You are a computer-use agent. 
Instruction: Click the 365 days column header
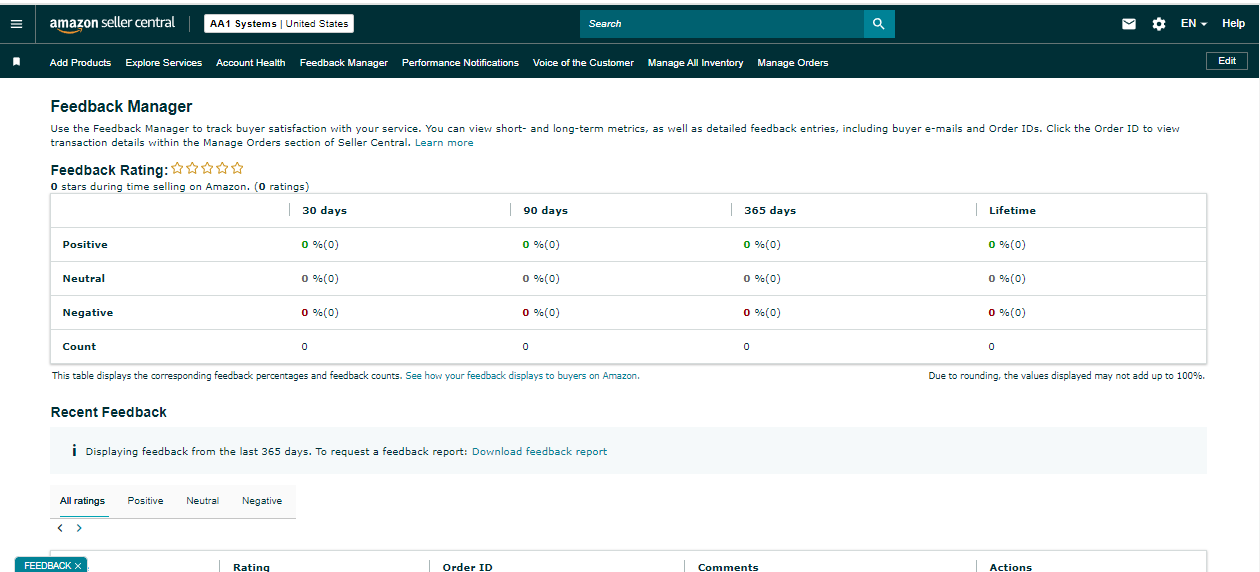[770, 211]
